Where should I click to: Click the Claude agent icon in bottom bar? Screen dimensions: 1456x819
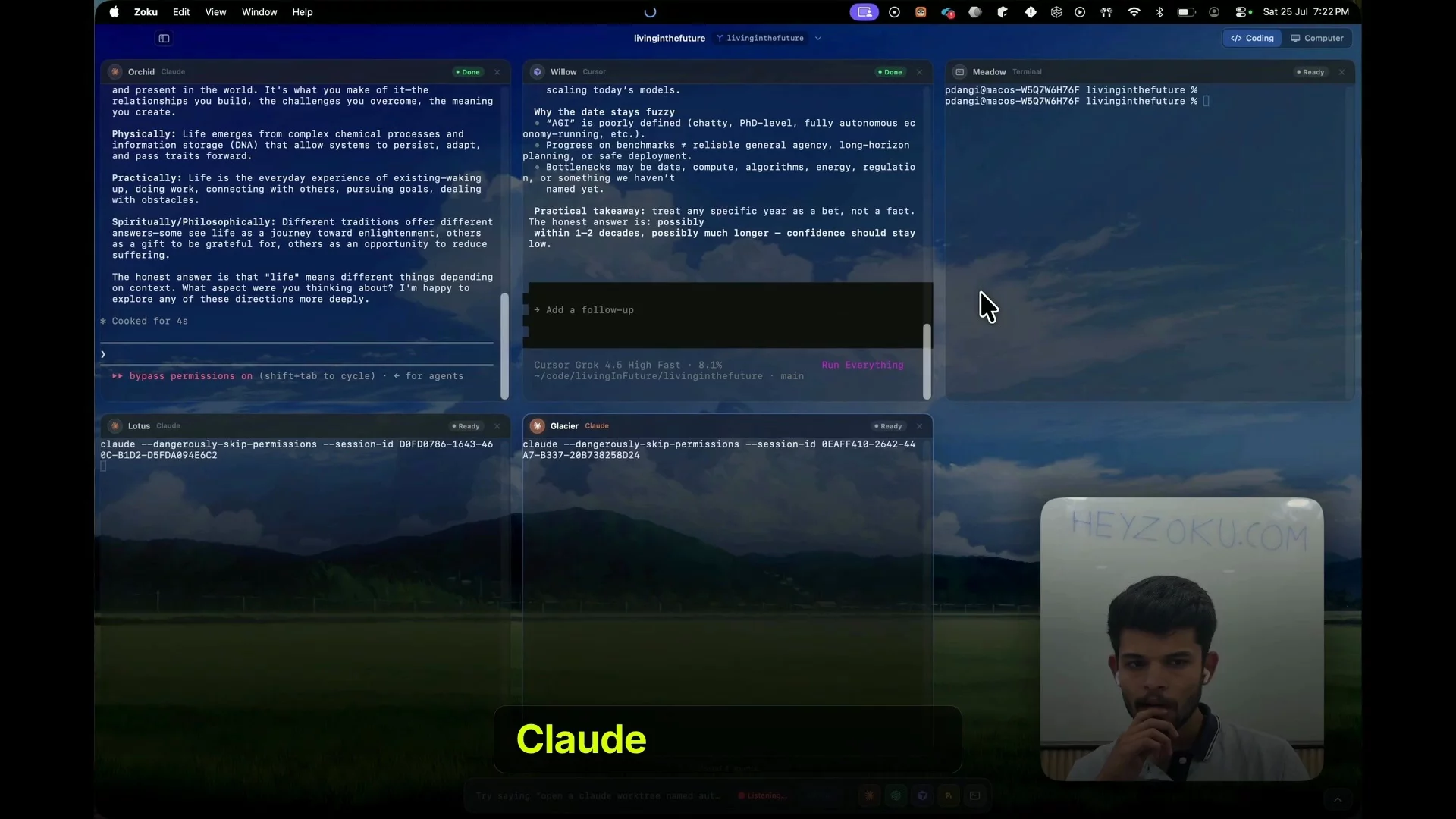869,795
